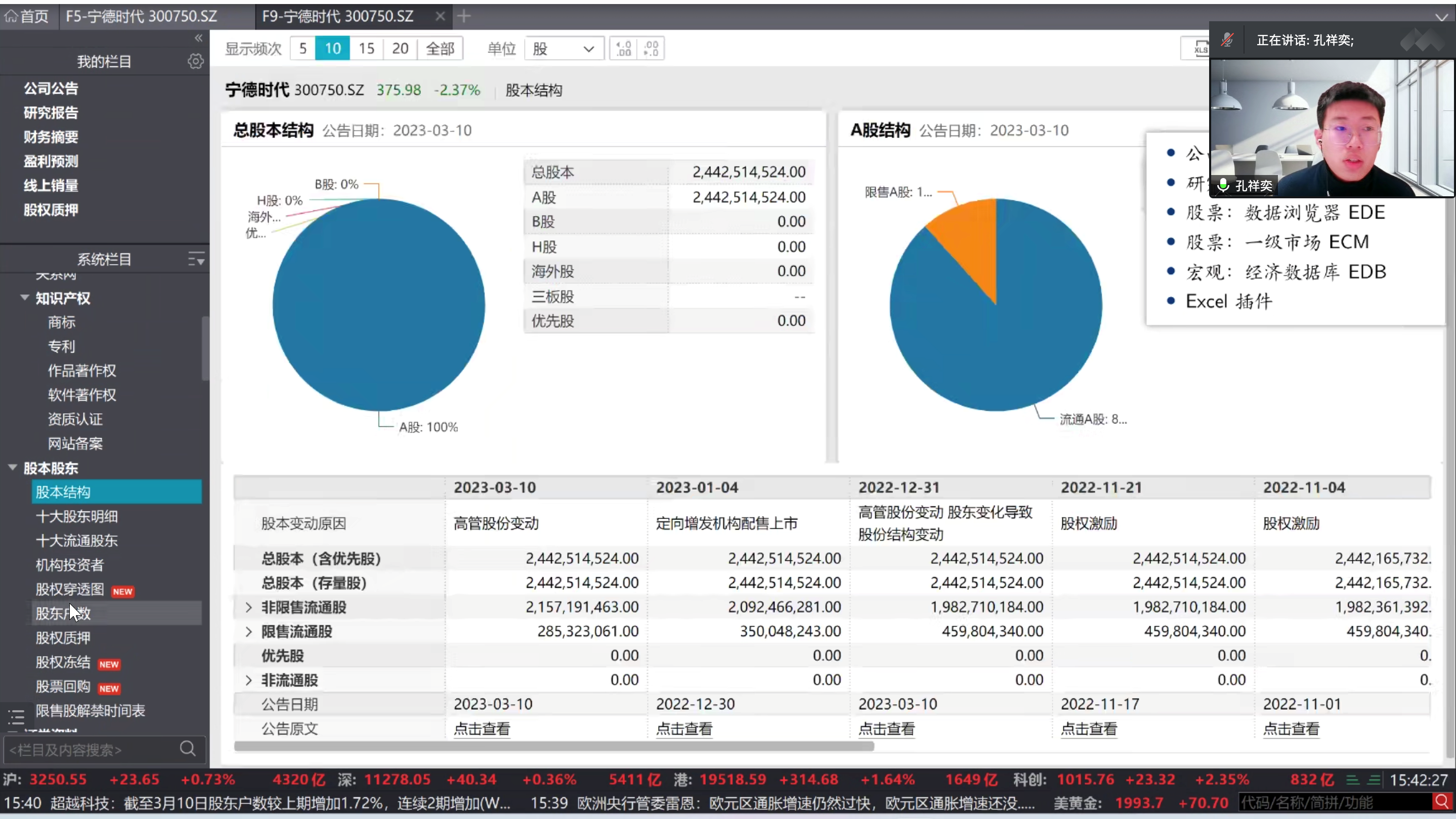Click the 系统栏目 filter menu icon
Screen dimensions: 1456x819
point(196,260)
